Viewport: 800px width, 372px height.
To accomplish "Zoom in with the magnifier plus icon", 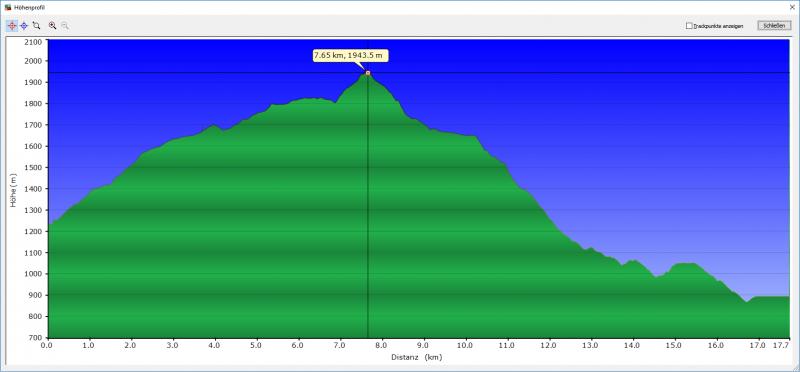I will (x=52, y=26).
